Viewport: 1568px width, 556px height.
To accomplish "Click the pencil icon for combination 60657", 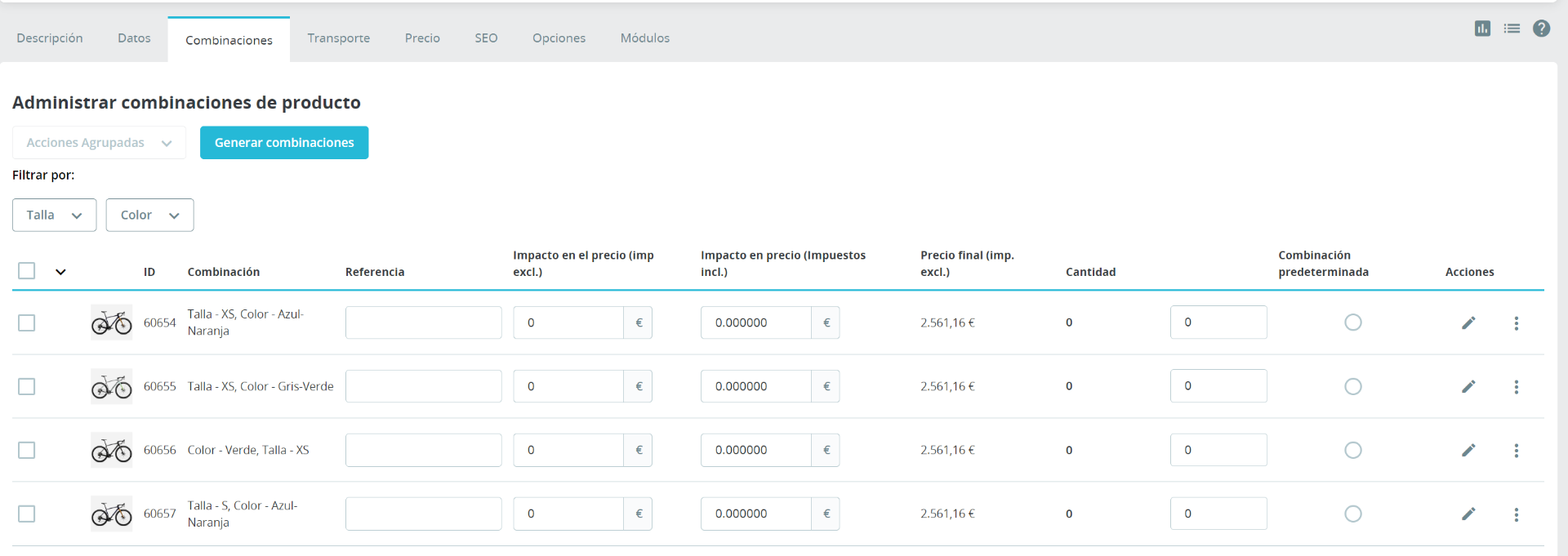I will pos(1468,514).
